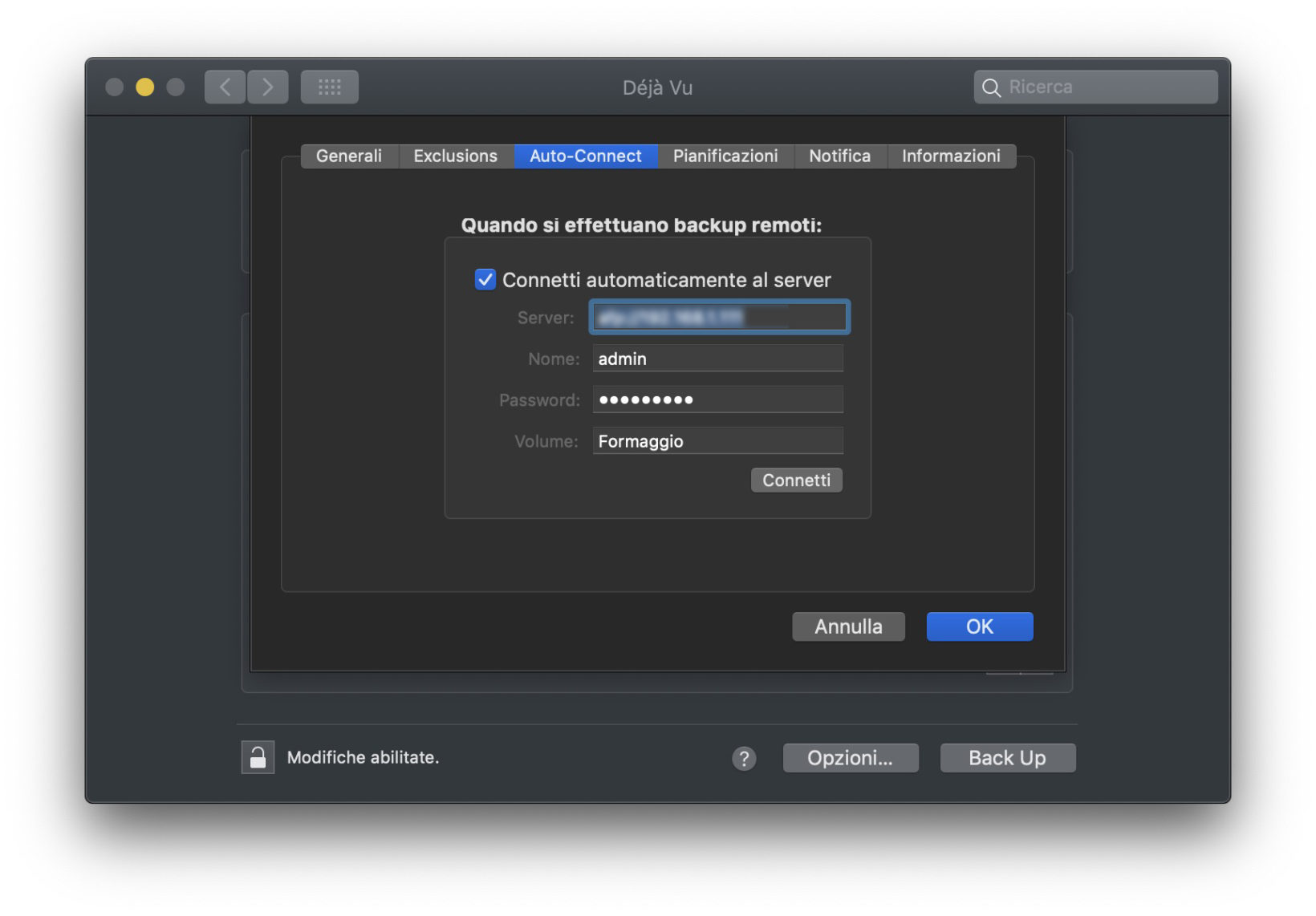Confirm settings with OK
Image resolution: width=1316 pixels, height=916 pixels.
pos(980,626)
